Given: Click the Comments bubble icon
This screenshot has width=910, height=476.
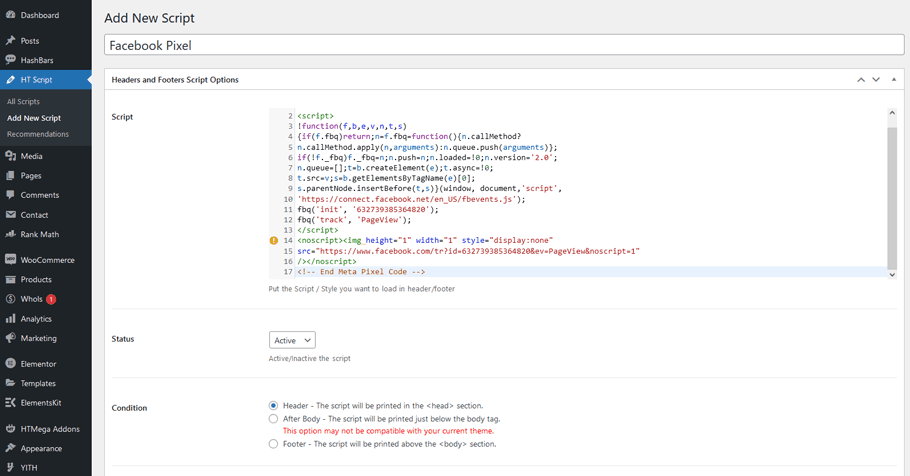Looking at the screenshot, I should click(10, 195).
